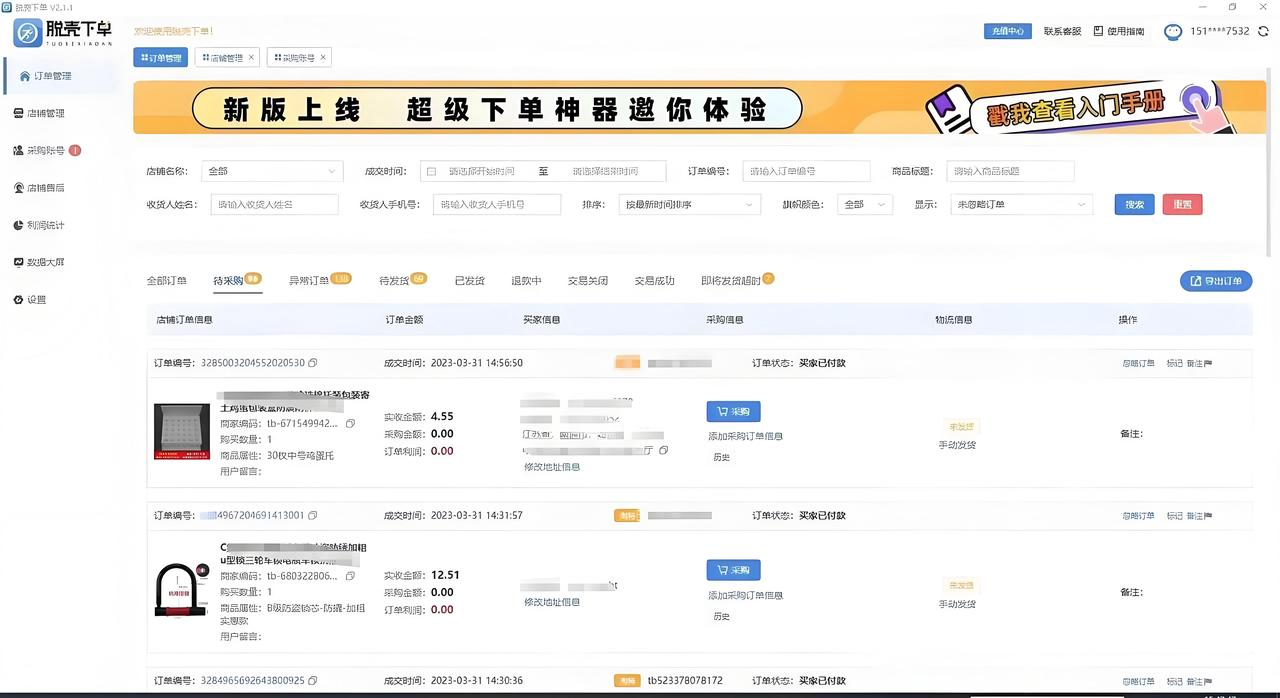Click the blue 搜索 search button

pyautogui.click(x=1134, y=205)
